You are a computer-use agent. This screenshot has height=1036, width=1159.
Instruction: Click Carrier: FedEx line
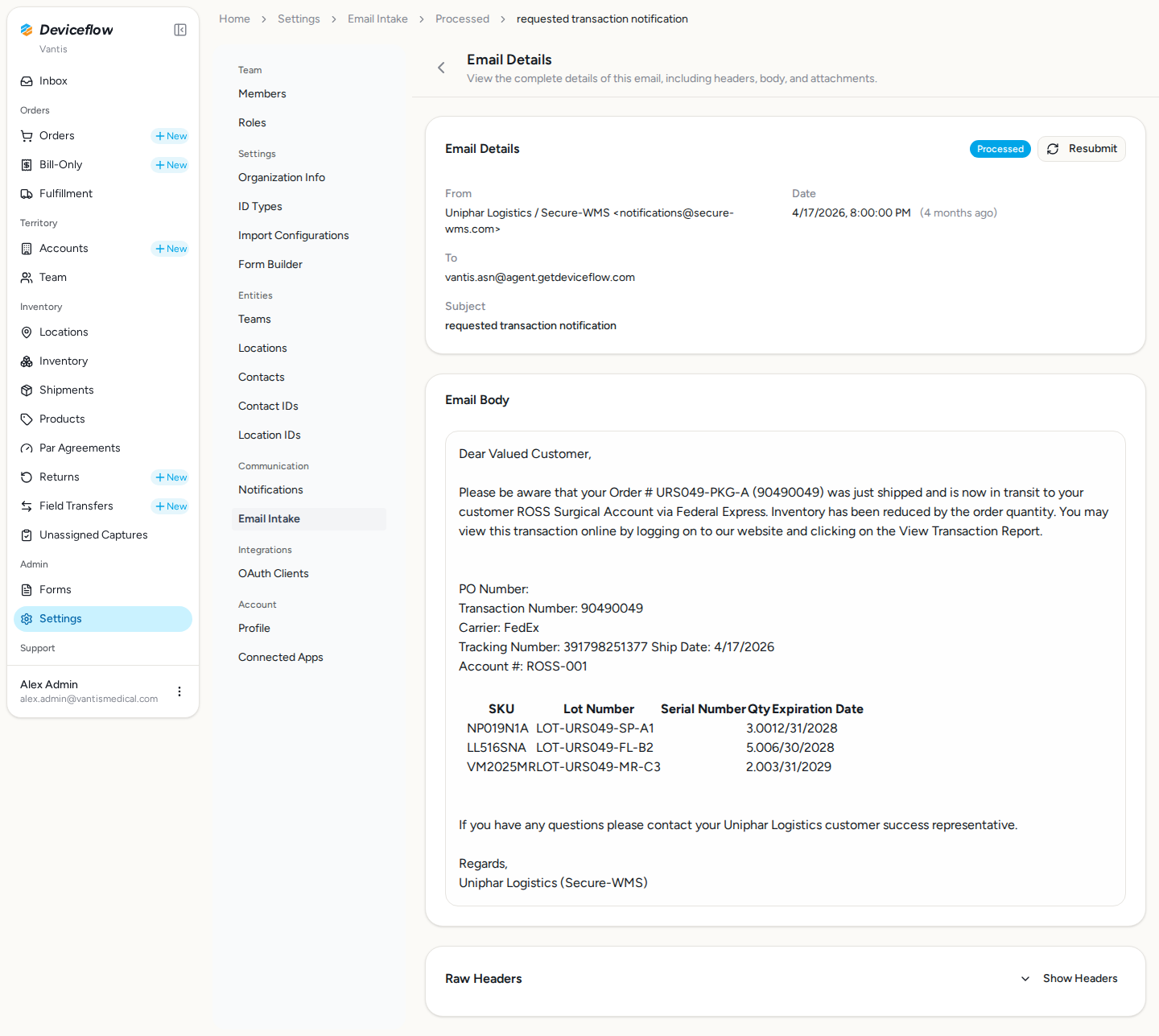coord(499,628)
